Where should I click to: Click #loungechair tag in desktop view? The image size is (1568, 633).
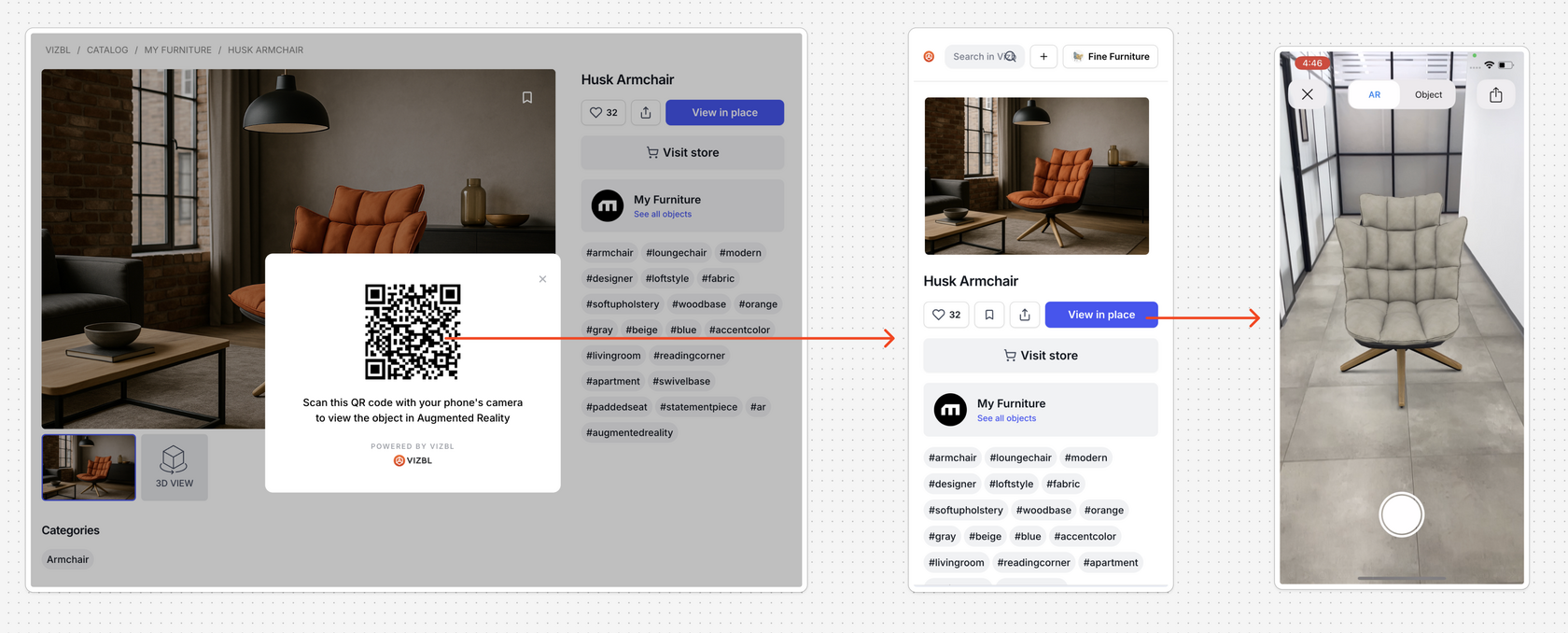(x=676, y=253)
